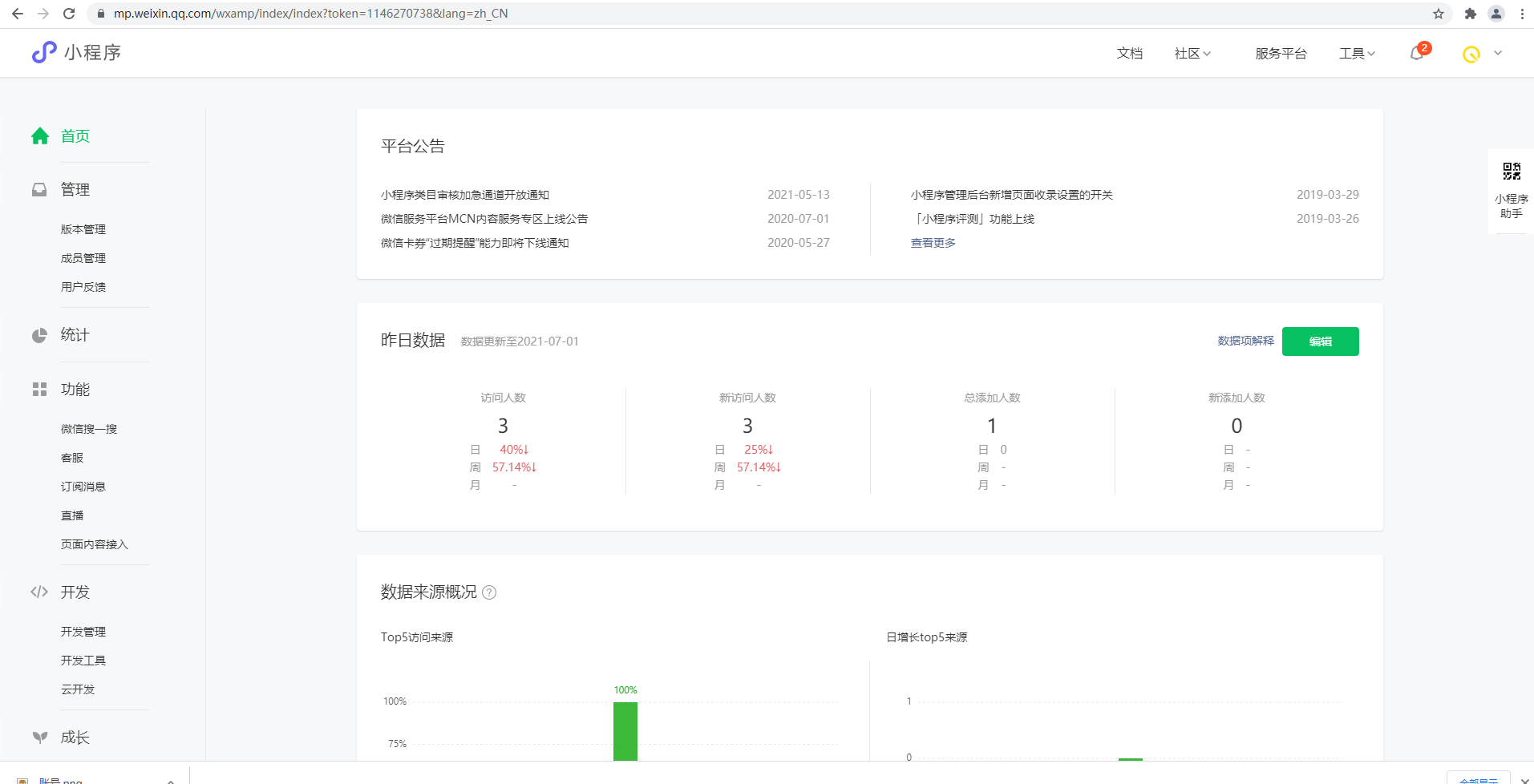1534x784 pixels.
Task: Click the 查看更多 link
Action: pos(933,243)
